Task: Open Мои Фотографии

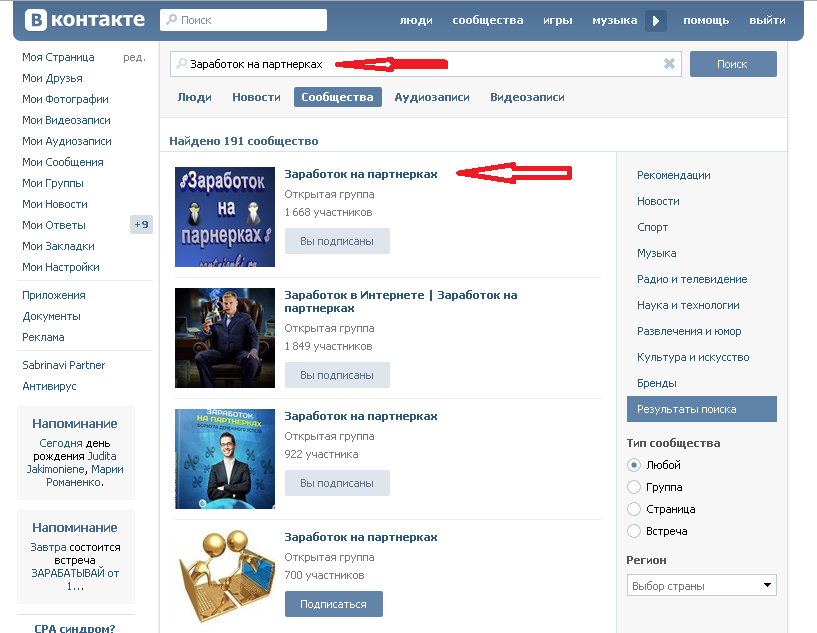Action: [65, 99]
